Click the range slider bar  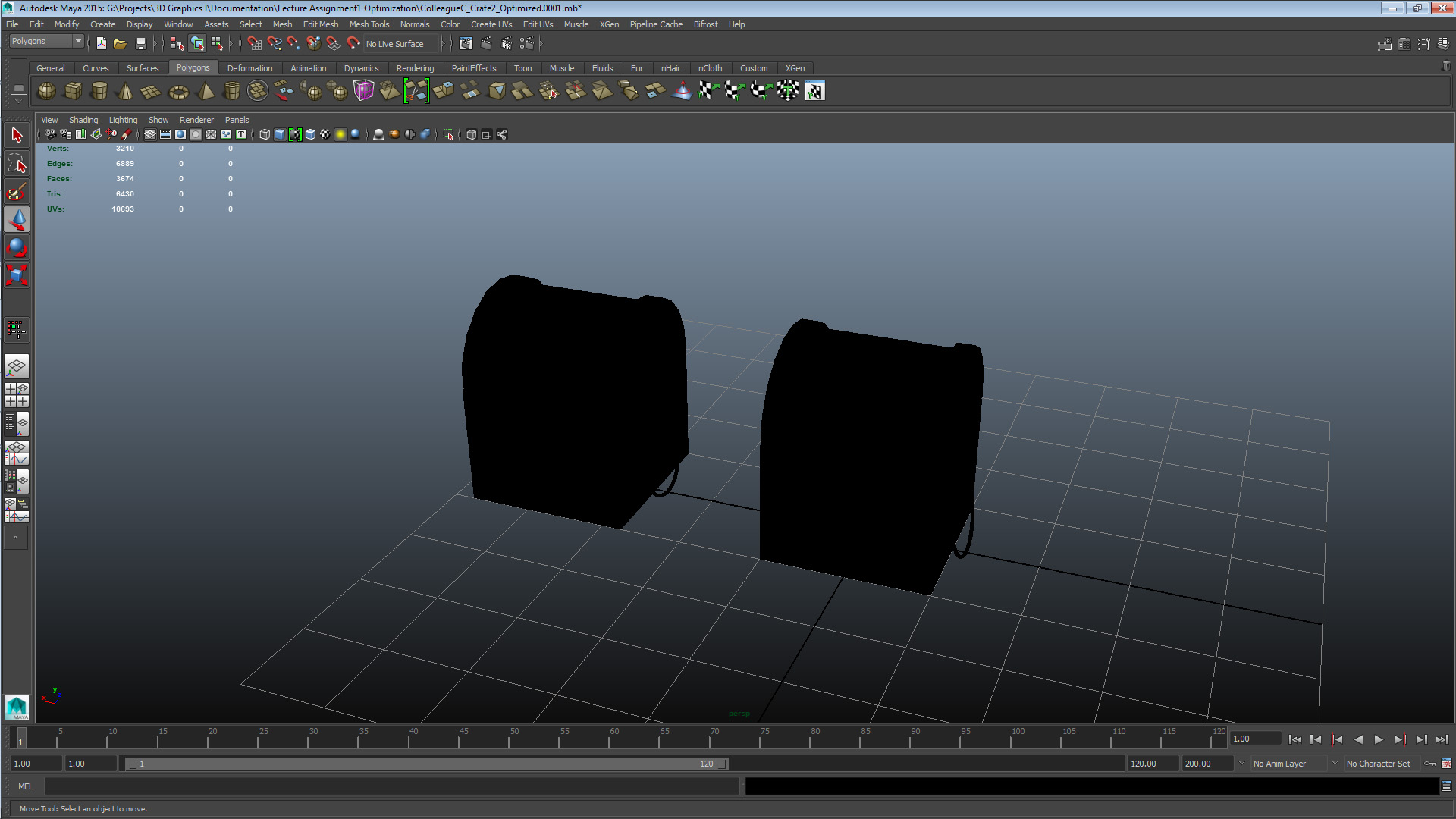(x=425, y=764)
